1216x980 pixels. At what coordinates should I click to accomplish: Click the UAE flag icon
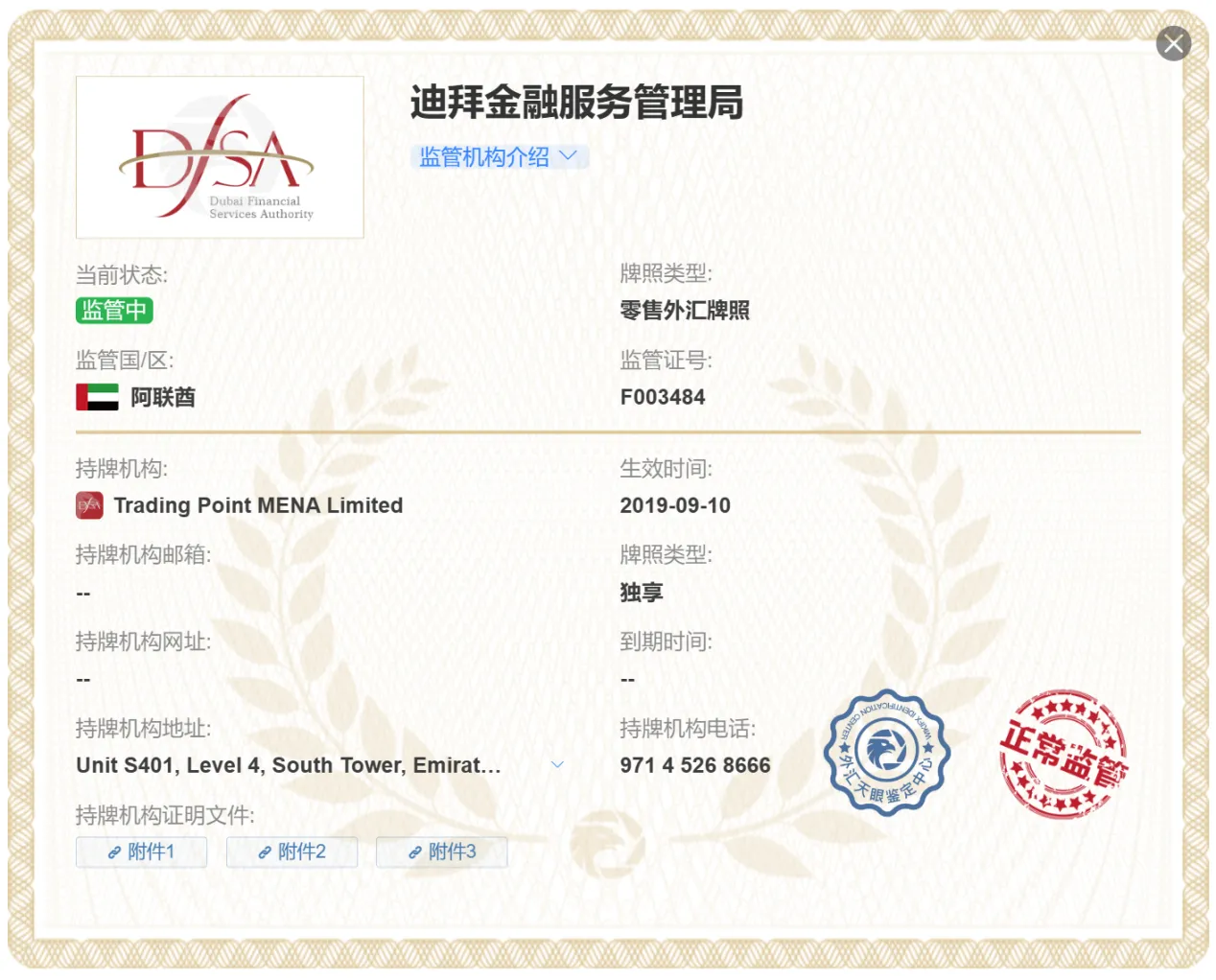pyautogui.click(x=97, y=397)
